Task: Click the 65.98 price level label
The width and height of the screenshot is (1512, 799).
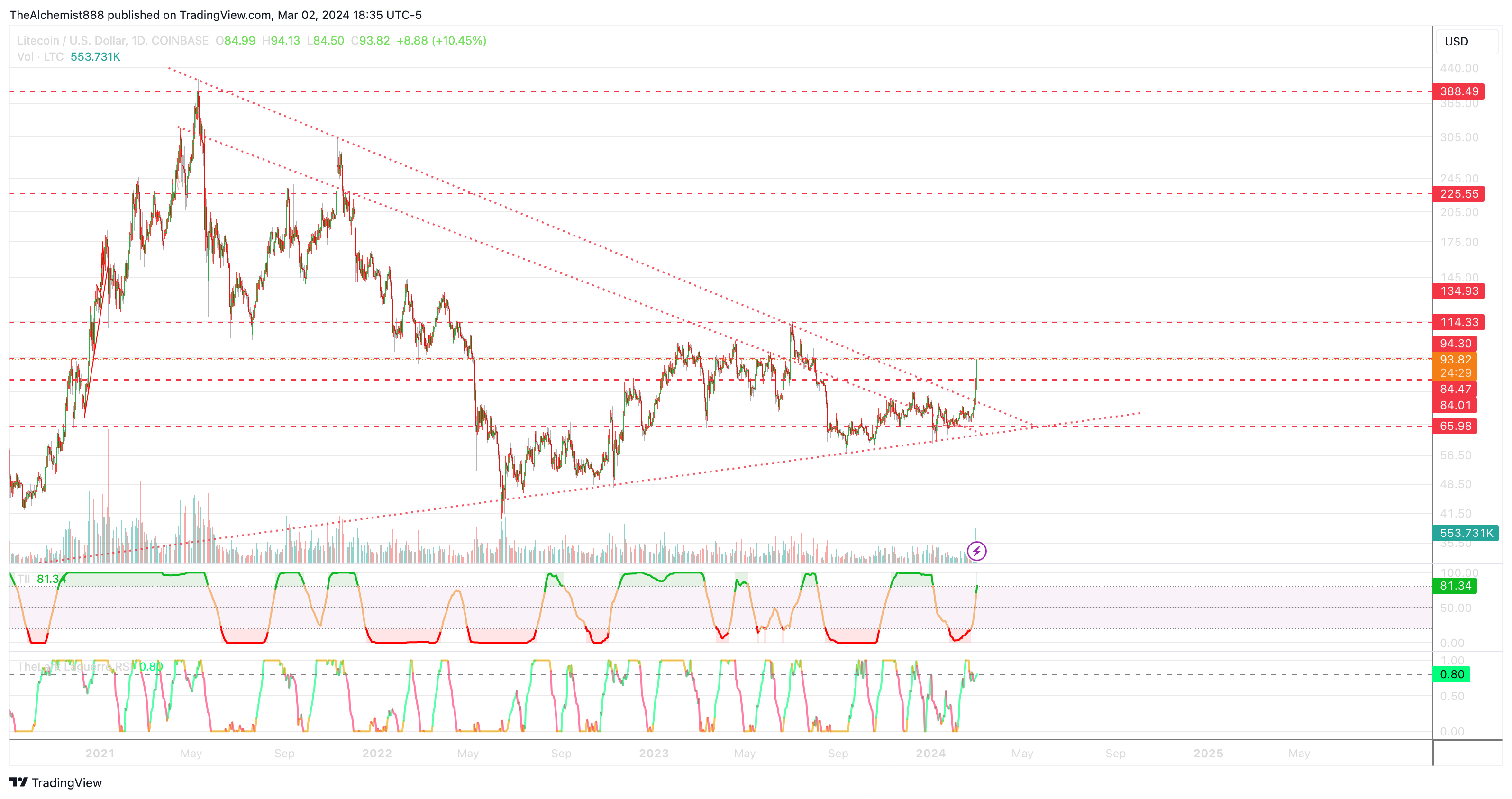Action: tap(1455, 426)
